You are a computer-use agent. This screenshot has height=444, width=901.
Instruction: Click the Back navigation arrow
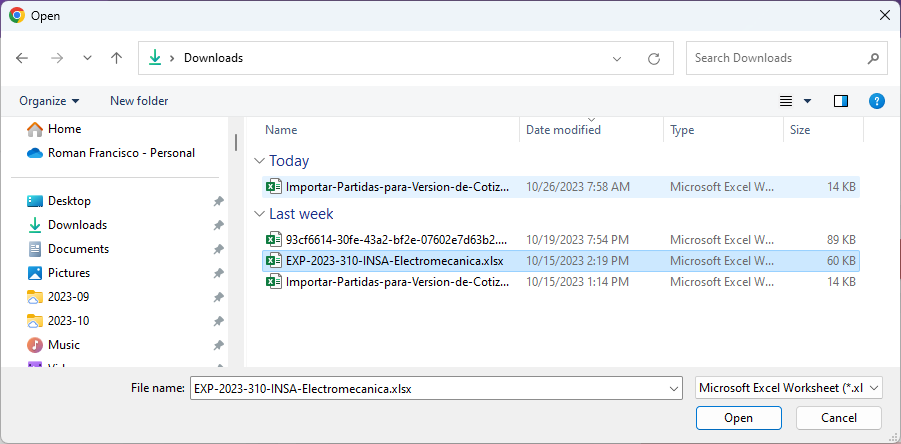coord(22,58)
